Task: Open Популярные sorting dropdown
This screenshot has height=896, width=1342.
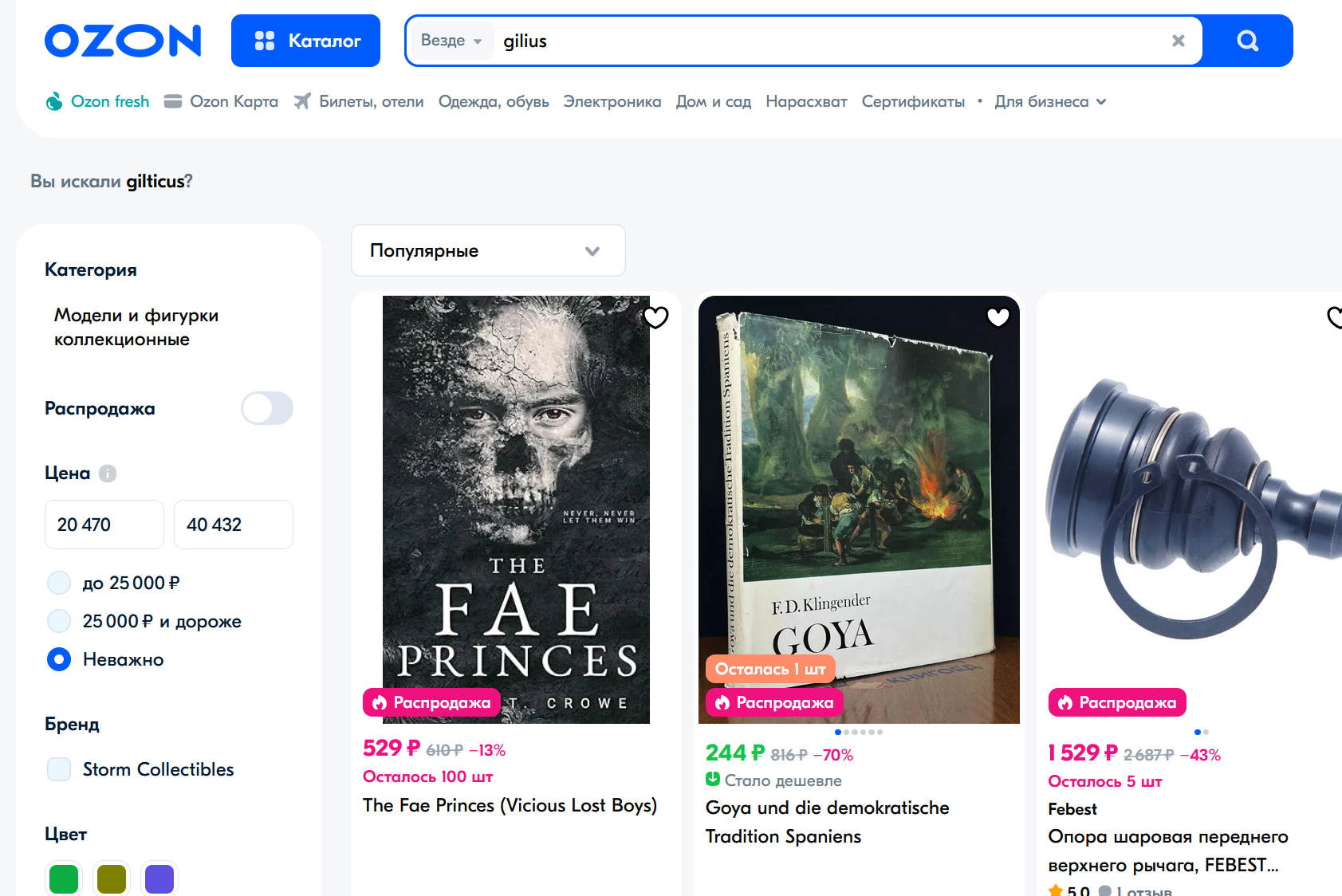Action: point(488,250)
